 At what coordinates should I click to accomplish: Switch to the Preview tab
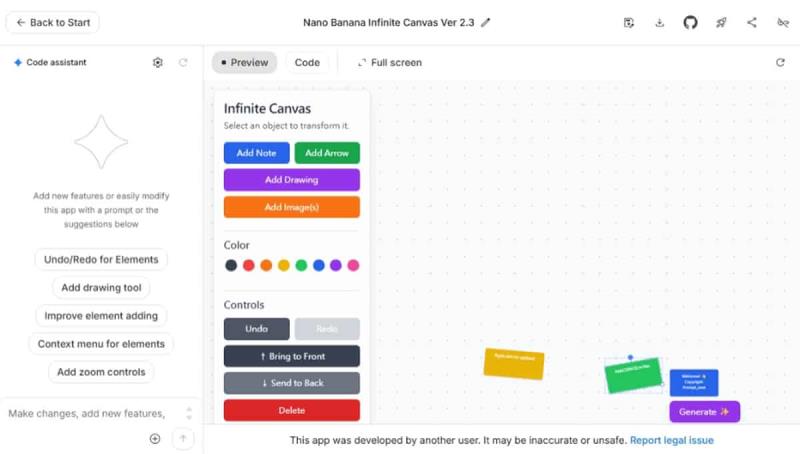point(244,62)
